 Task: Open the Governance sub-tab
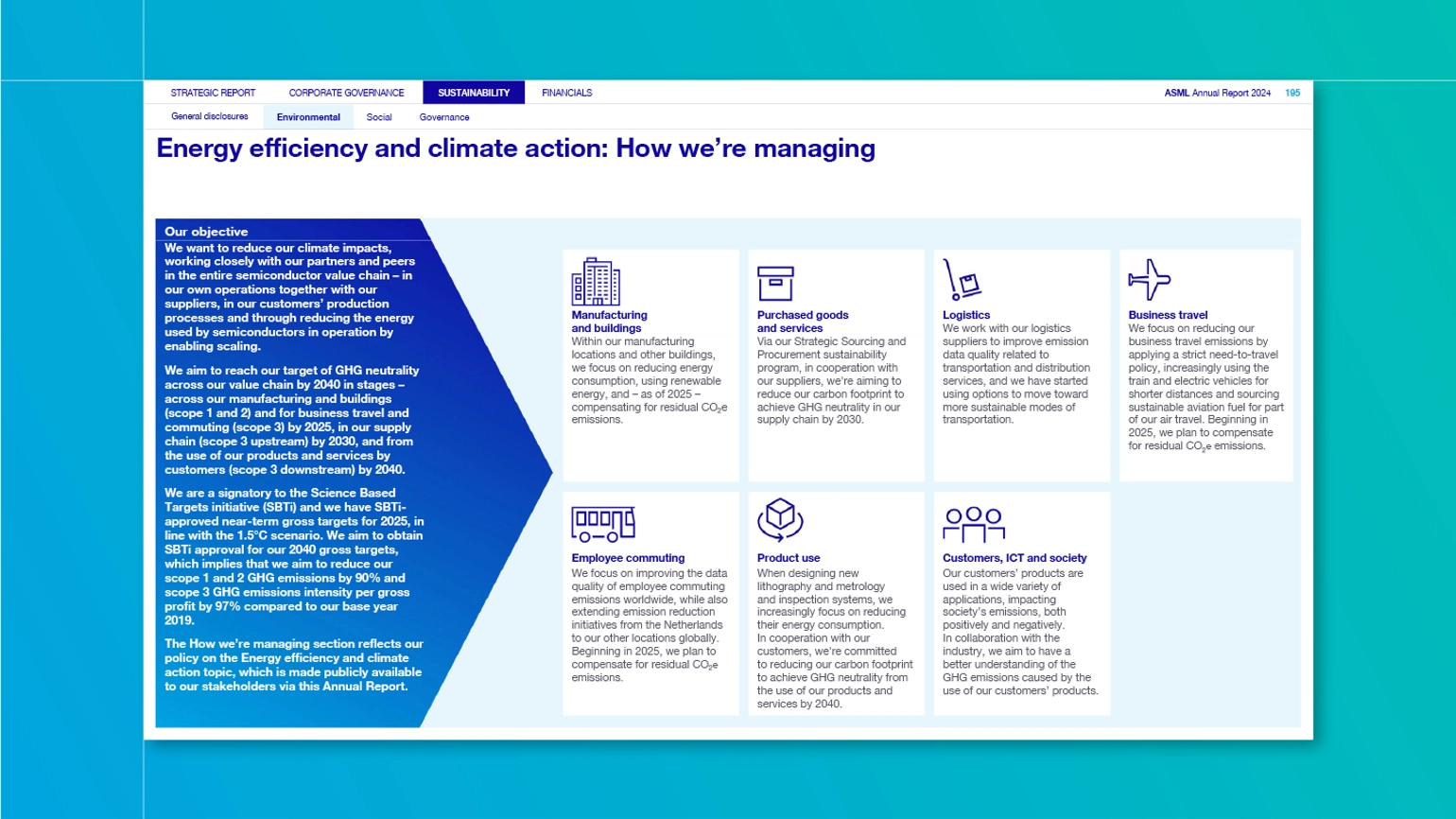point(444,117)
